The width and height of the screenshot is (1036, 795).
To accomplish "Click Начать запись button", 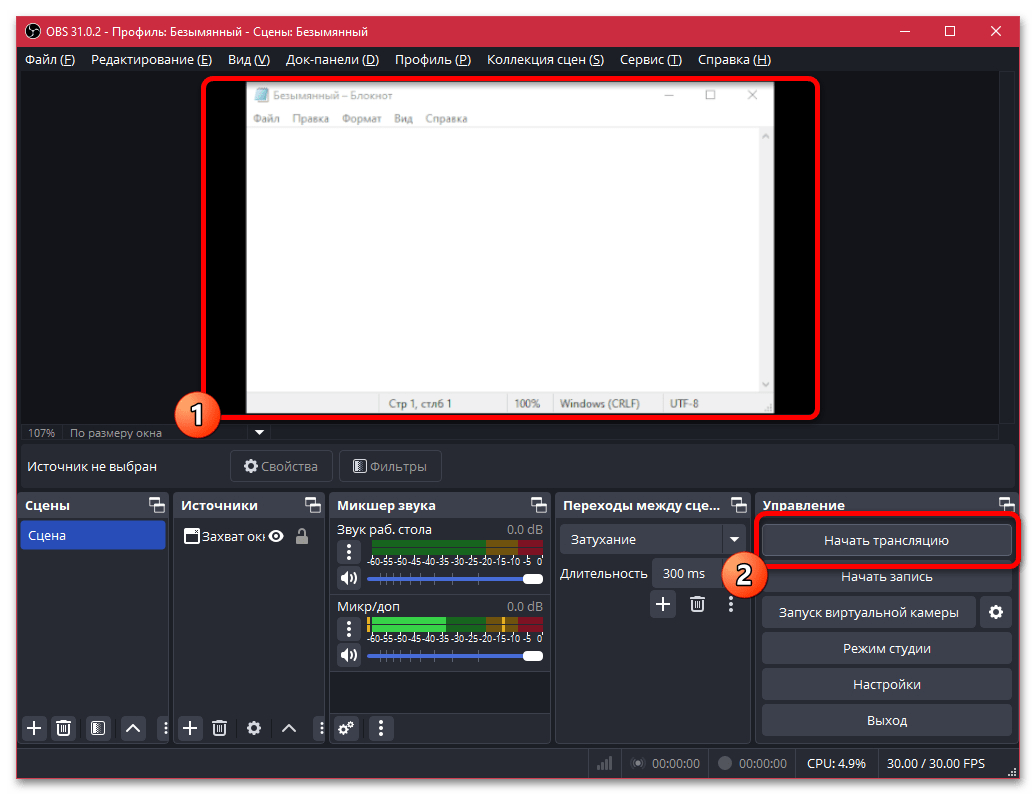I will (x=886, y=577).
